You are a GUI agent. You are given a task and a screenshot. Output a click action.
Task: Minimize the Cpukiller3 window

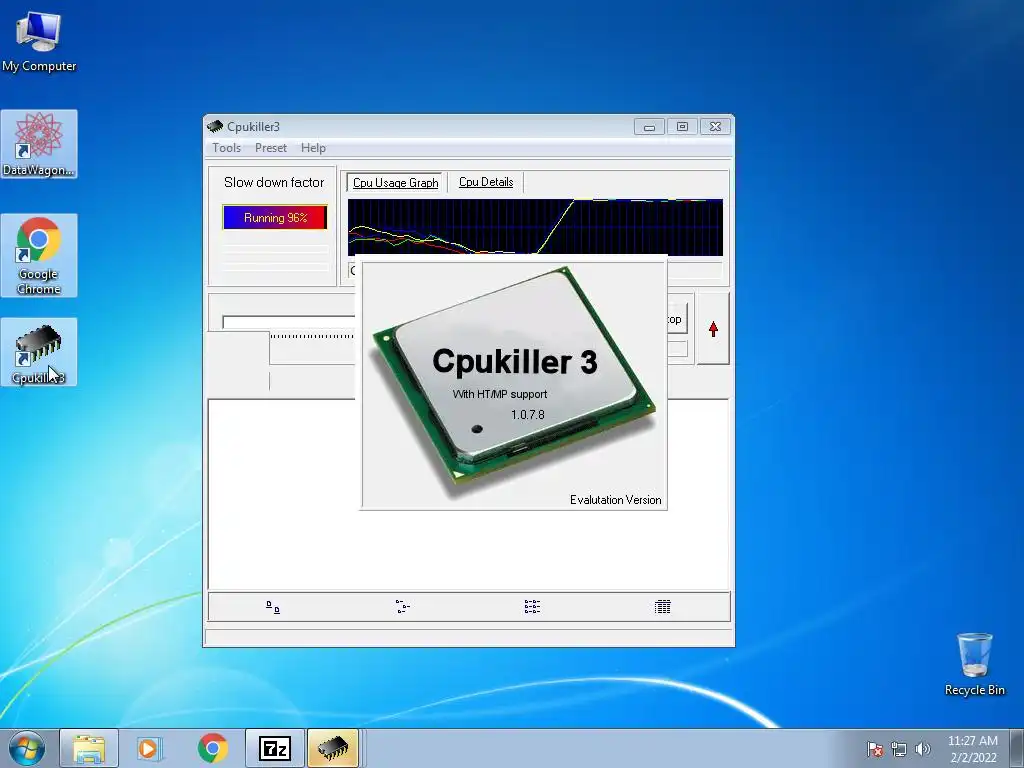pyautogui.click(x=649, y=127)
